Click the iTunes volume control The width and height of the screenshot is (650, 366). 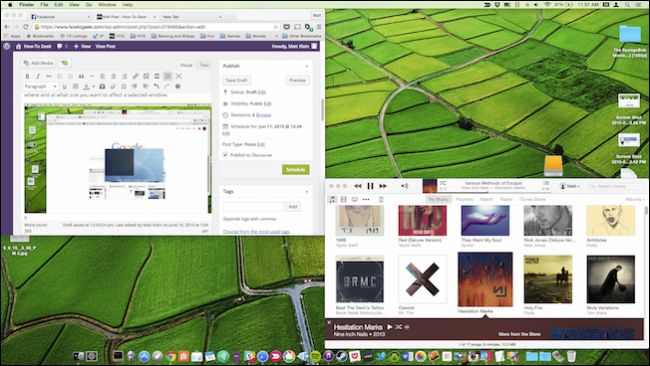pyautogui.click(x=405, y=186)
